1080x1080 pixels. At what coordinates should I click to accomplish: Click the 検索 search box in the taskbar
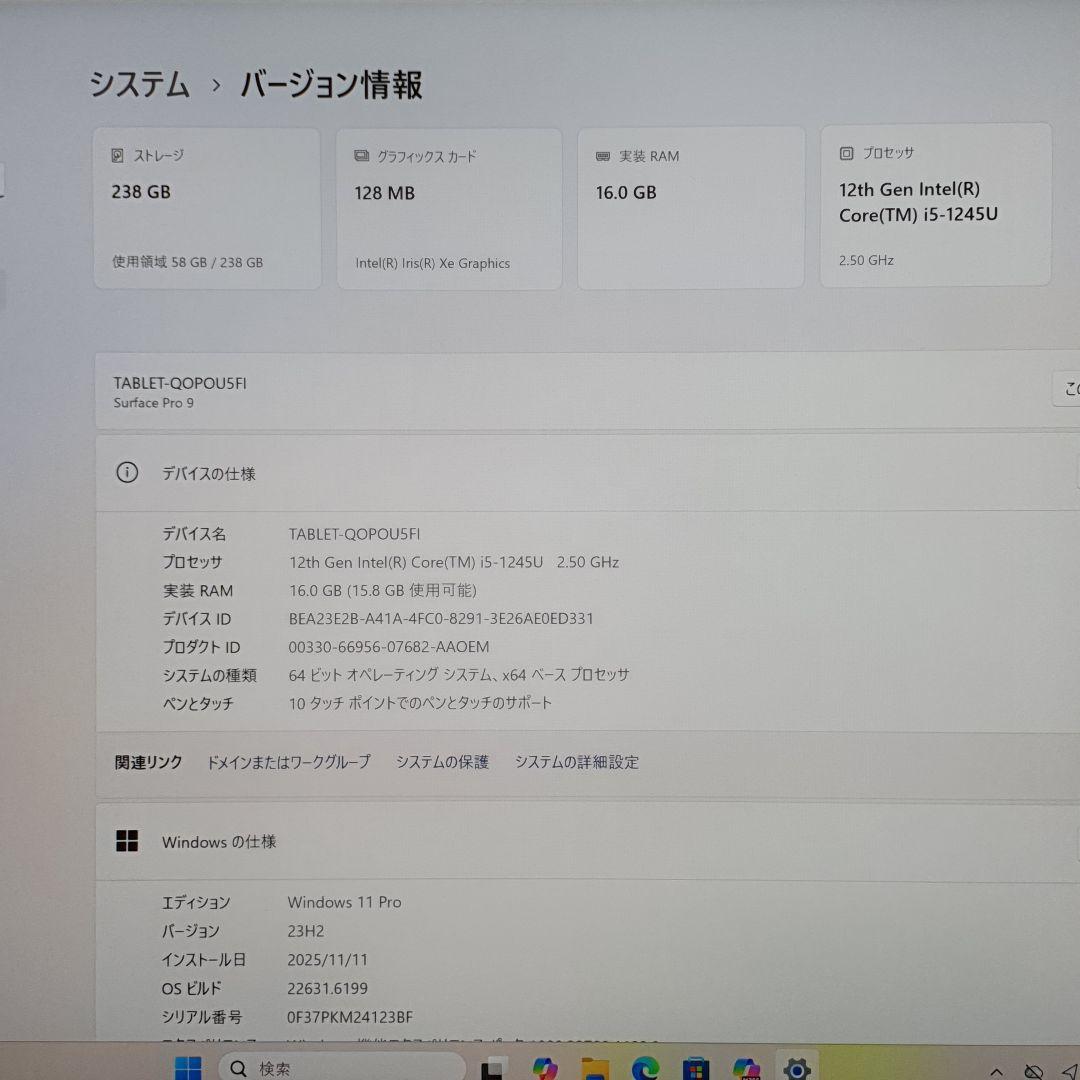coord(340,1068)
